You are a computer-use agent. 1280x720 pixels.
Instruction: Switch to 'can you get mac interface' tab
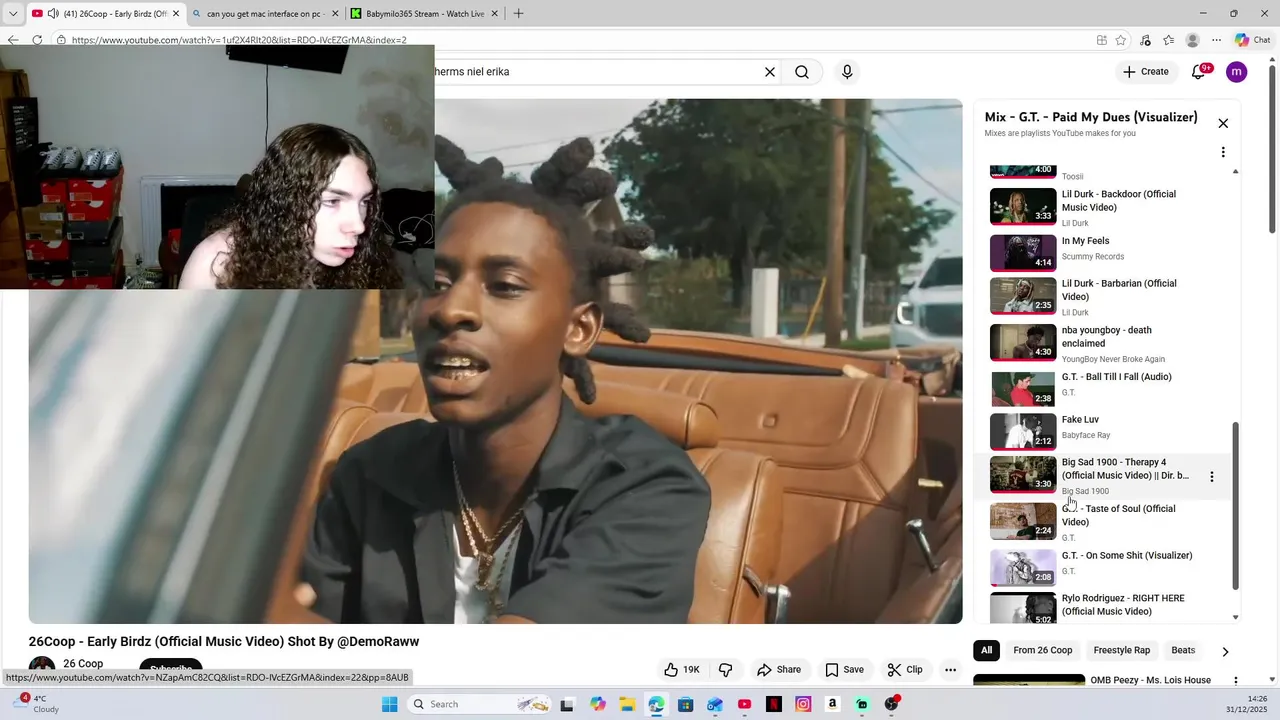pyautogui.click(x=264, y=14)
